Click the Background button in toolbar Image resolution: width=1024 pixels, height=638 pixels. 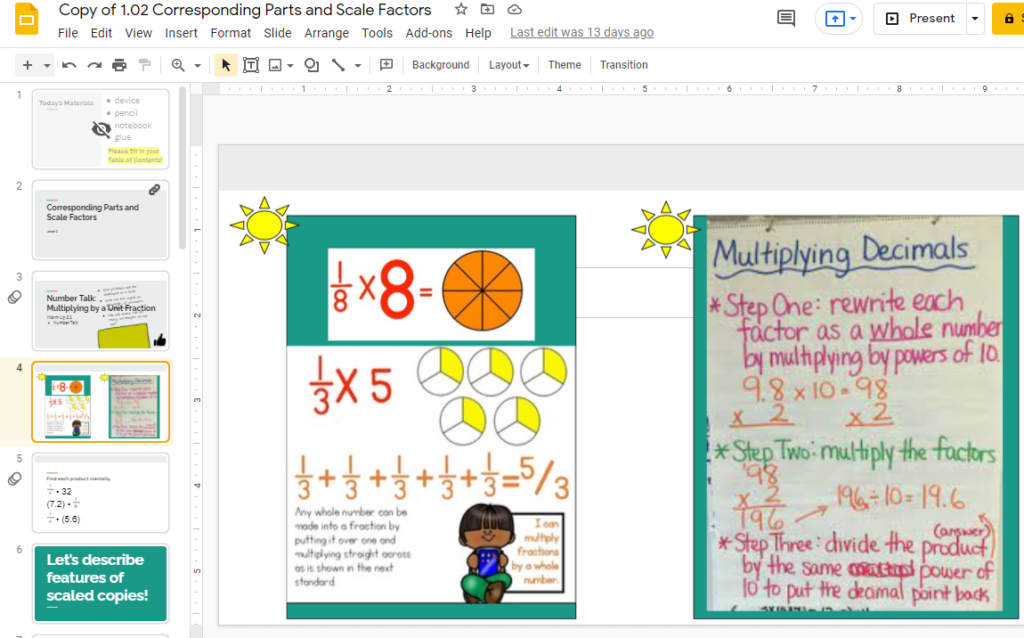coord(440,65)
